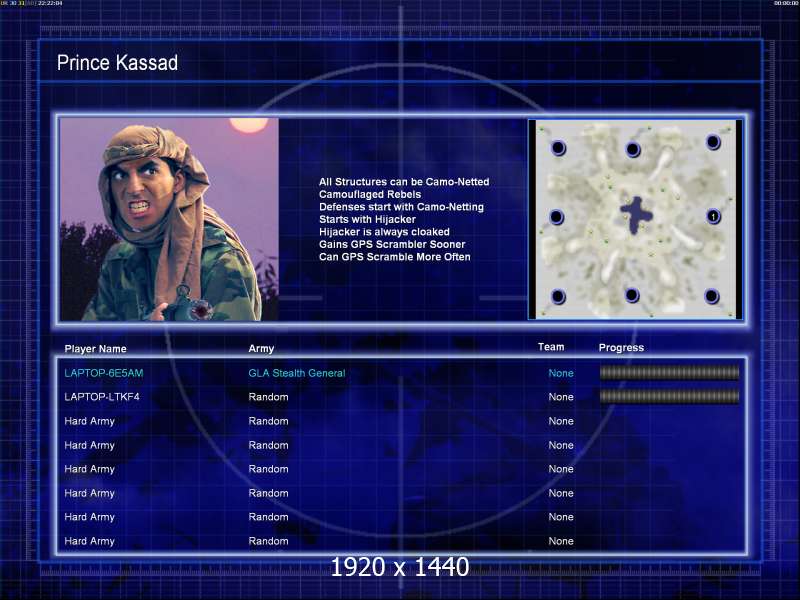Click the map preview thumbnail
Image resolution: width=800 pixels, height=600 pixels.
pos(635,219)
